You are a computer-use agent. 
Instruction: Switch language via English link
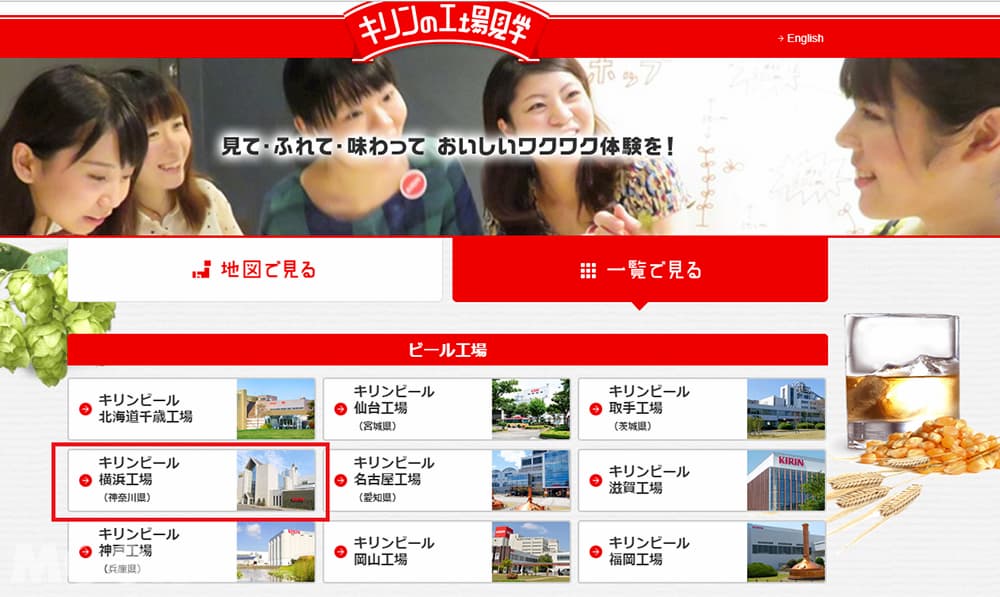coord(801,38)
